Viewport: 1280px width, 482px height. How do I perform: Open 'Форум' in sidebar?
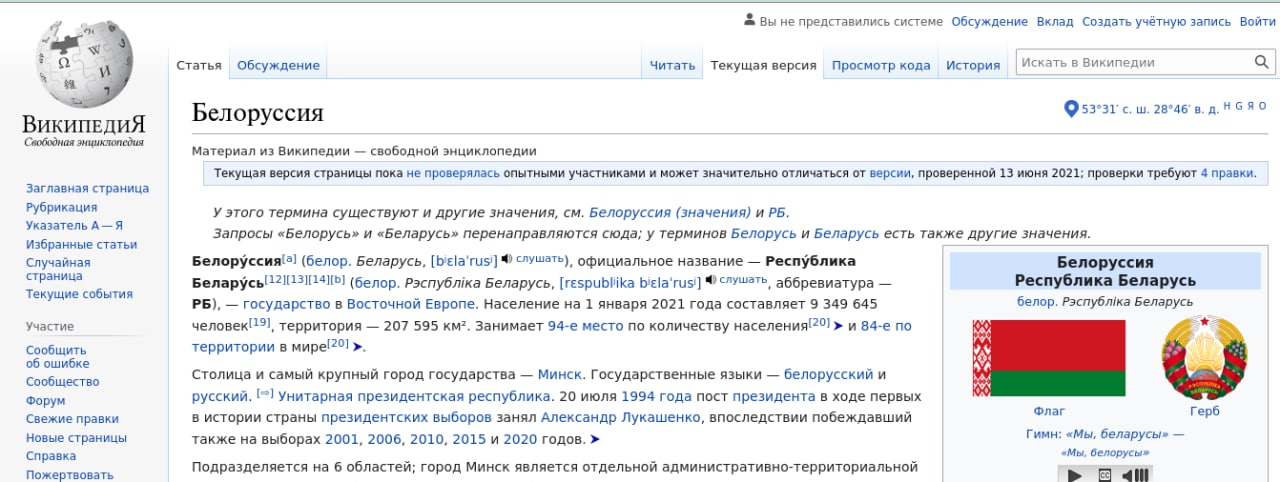(45, 400)
